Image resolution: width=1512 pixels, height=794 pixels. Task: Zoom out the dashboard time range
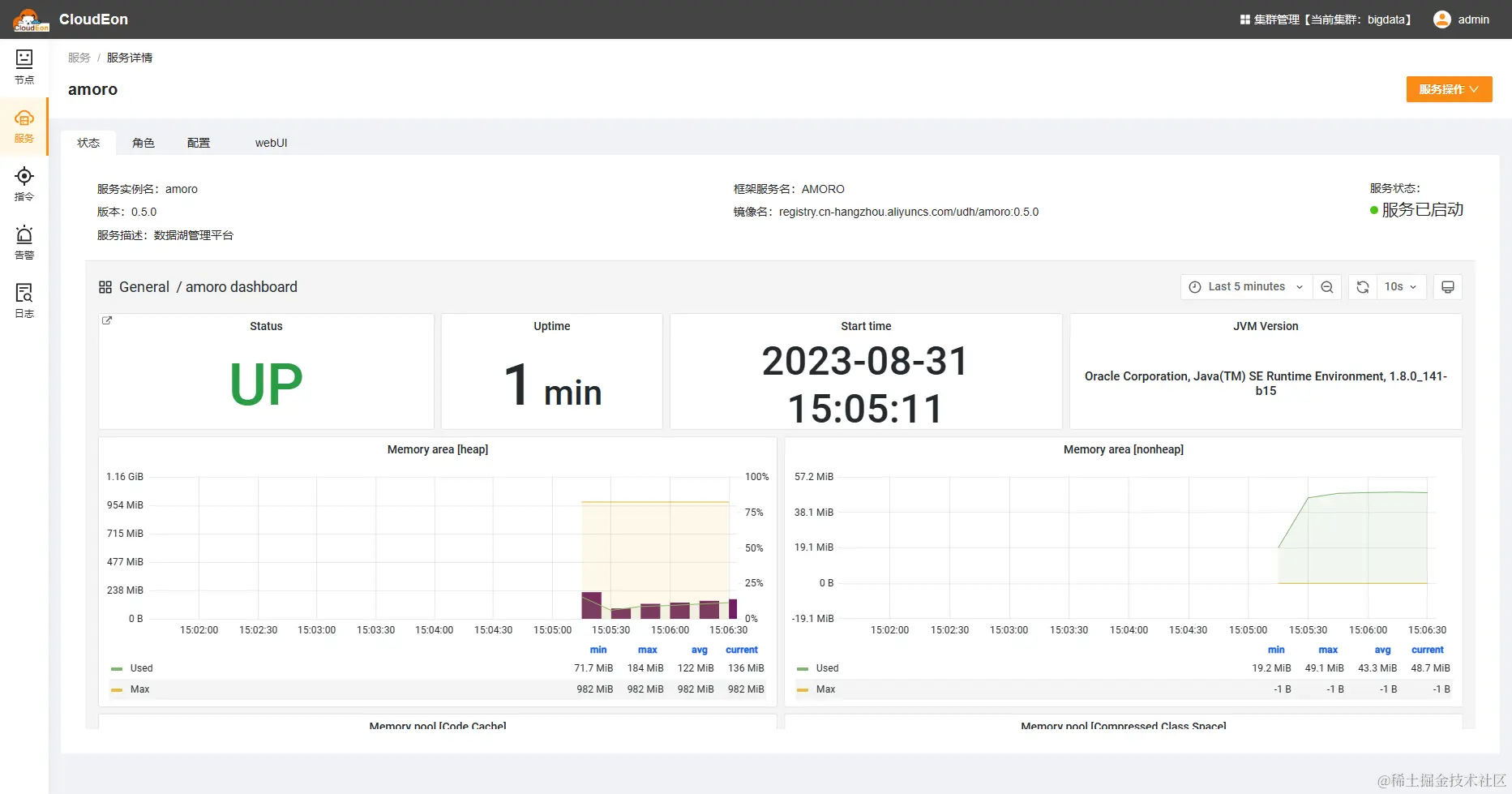(1327, 287)
